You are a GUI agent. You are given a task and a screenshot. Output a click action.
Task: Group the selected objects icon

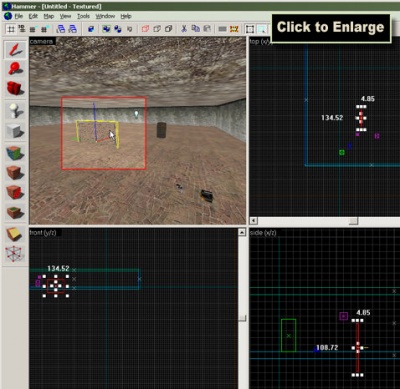tap(106, 29)
